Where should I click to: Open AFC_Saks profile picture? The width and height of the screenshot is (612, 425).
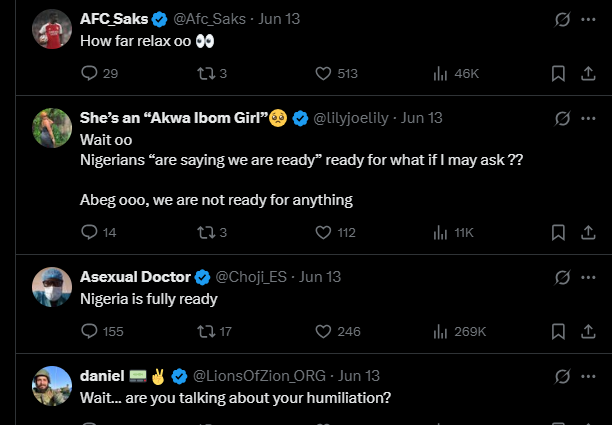coord(52,29)
